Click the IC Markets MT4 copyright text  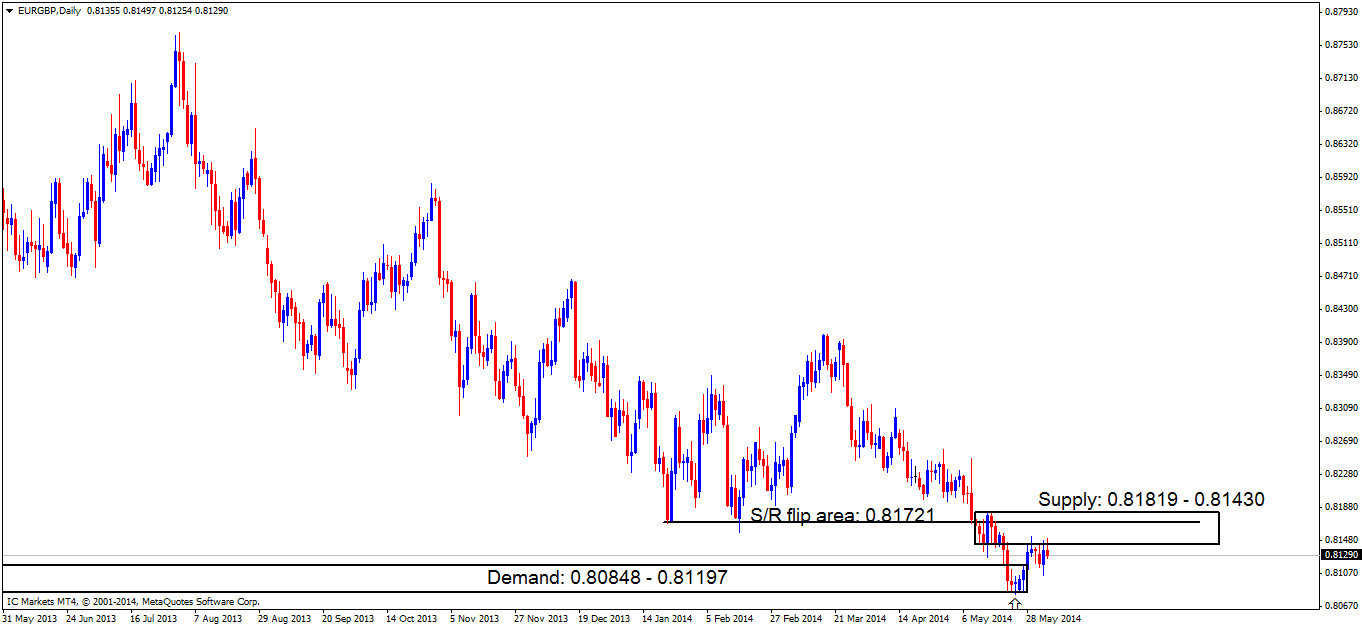pyautogui.click(x=133, y=602)
